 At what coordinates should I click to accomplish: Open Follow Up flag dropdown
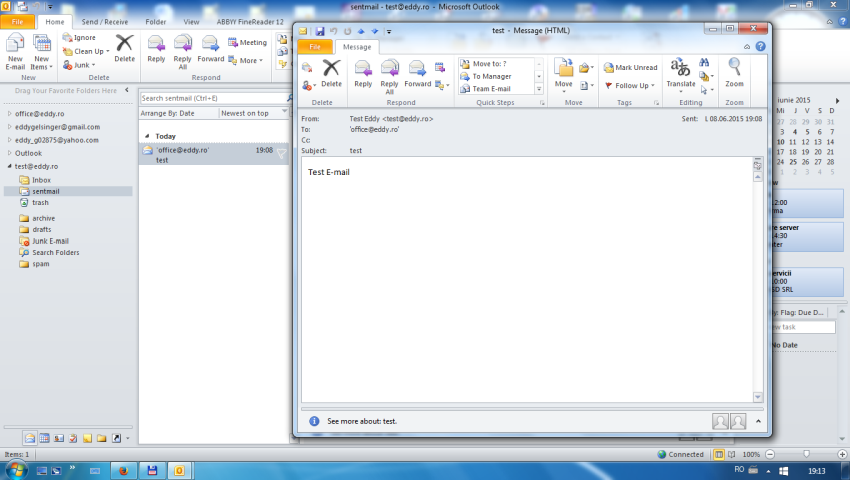point(629,86)
